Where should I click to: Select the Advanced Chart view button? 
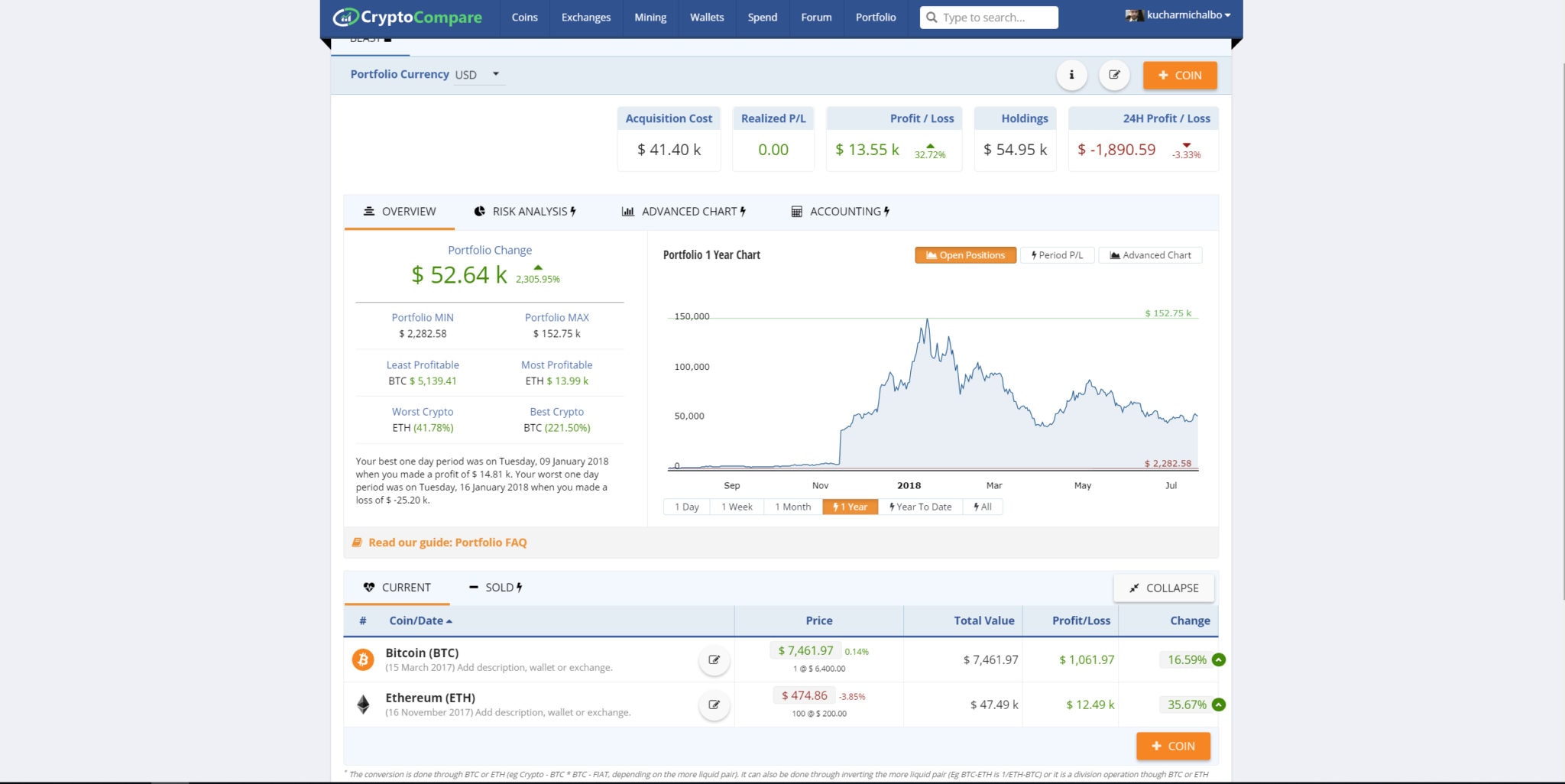click(x=1150, y=255)
